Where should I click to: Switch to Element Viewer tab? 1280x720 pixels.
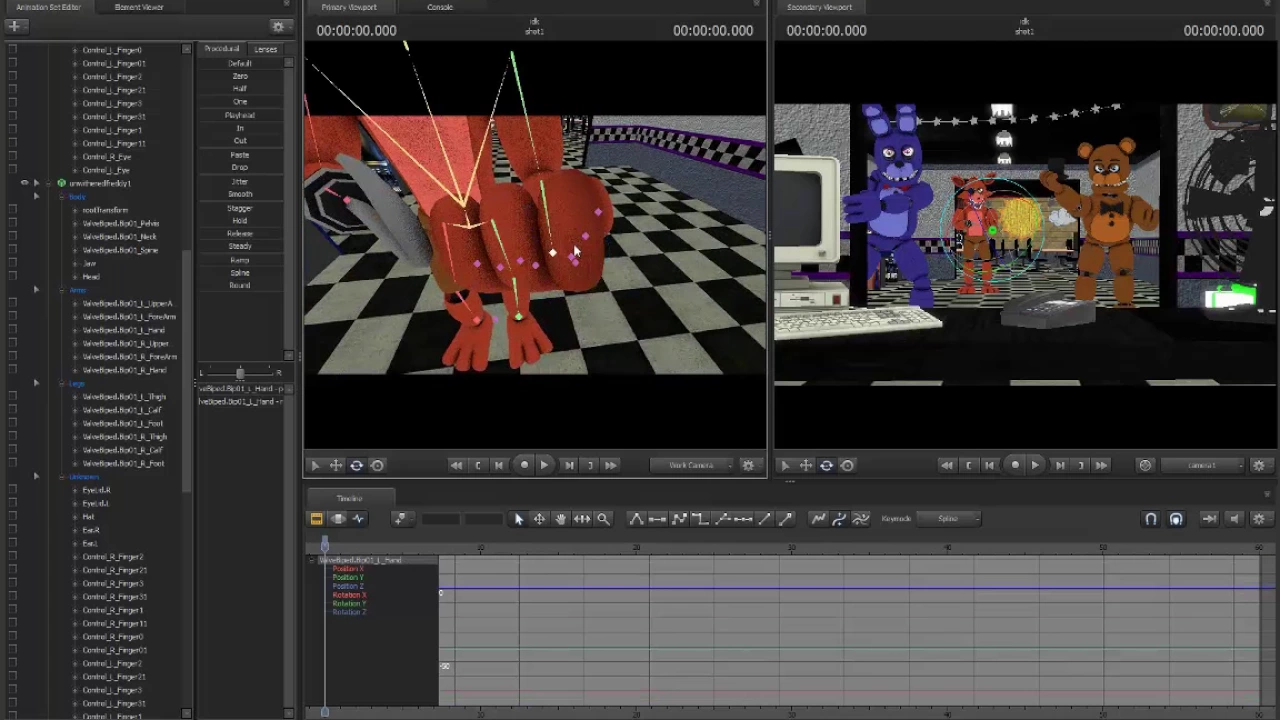point(139,7)
